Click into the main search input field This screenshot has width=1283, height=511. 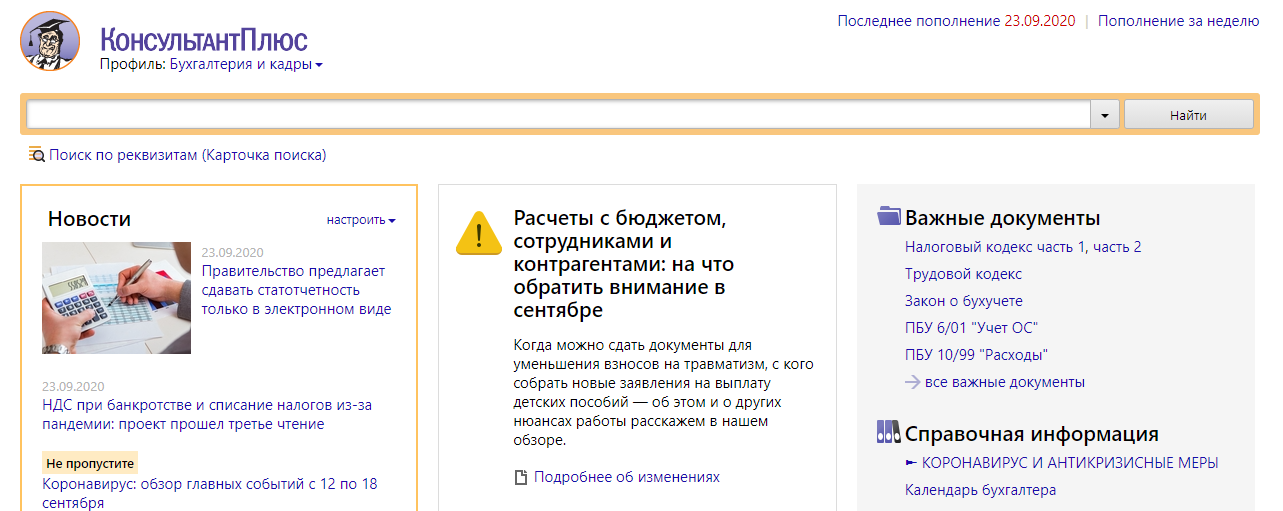tap(557, 115)
